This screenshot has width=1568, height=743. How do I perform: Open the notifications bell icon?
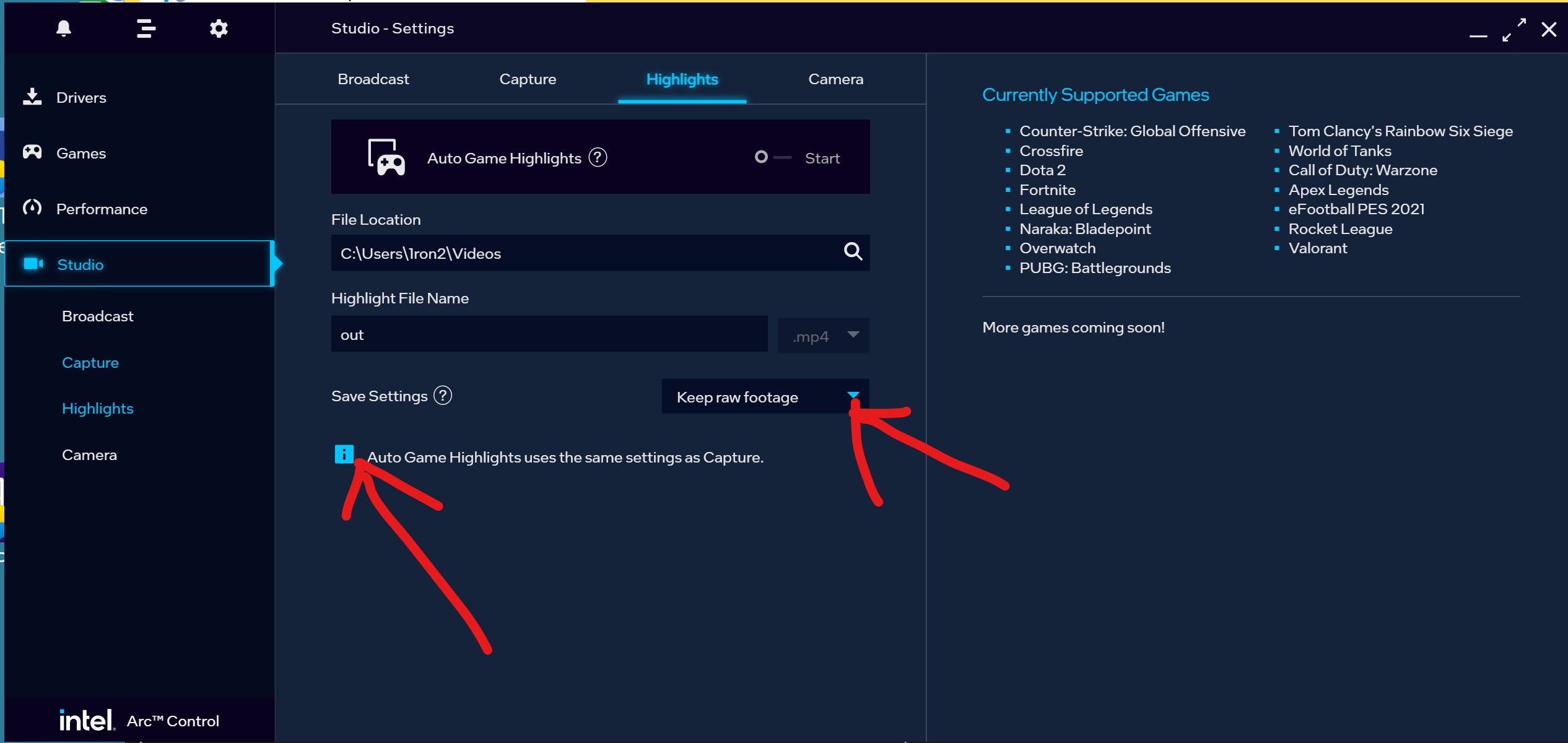point(64,28)
